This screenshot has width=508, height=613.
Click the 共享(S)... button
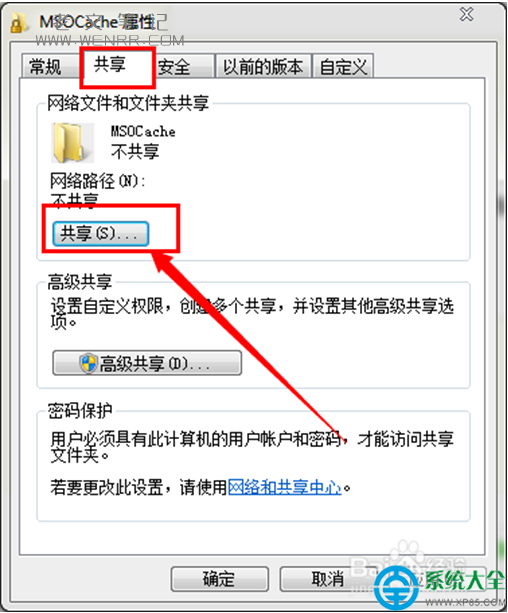(101, 233)
